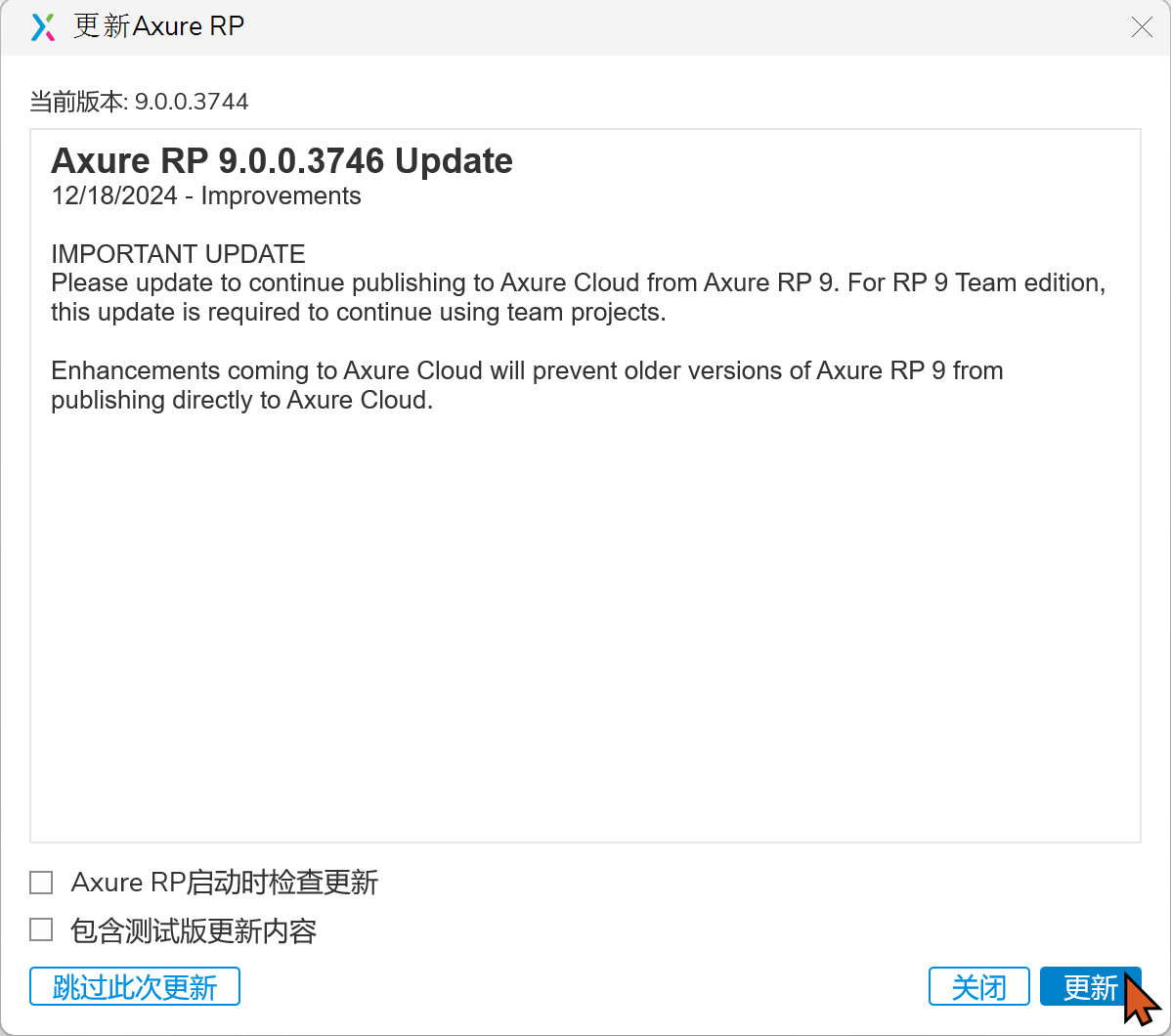Click the 'Axure RP启动时检查更新' label text
This screenshot has height=1036, width=1171.
pyautogui.click(x=225, y=884)
